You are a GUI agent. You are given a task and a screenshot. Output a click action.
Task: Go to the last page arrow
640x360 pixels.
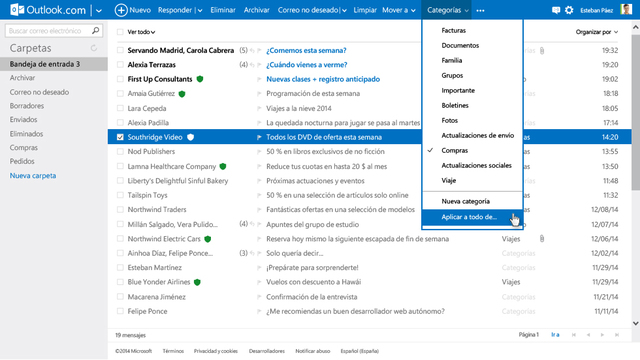617,335
